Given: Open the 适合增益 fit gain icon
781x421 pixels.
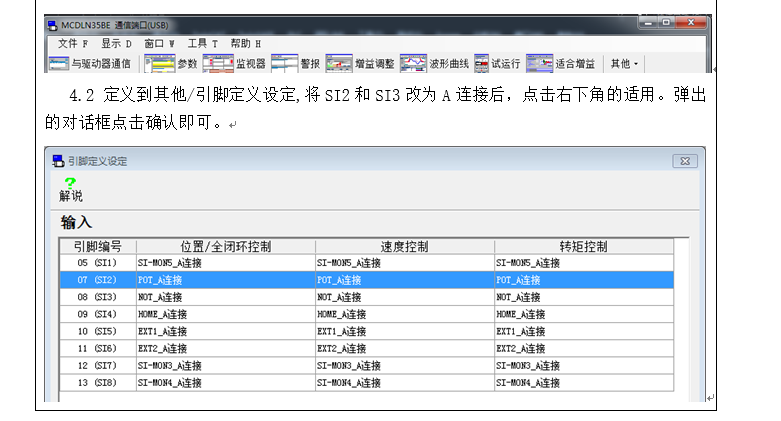Looking at the screenshot, I should 539,64.
